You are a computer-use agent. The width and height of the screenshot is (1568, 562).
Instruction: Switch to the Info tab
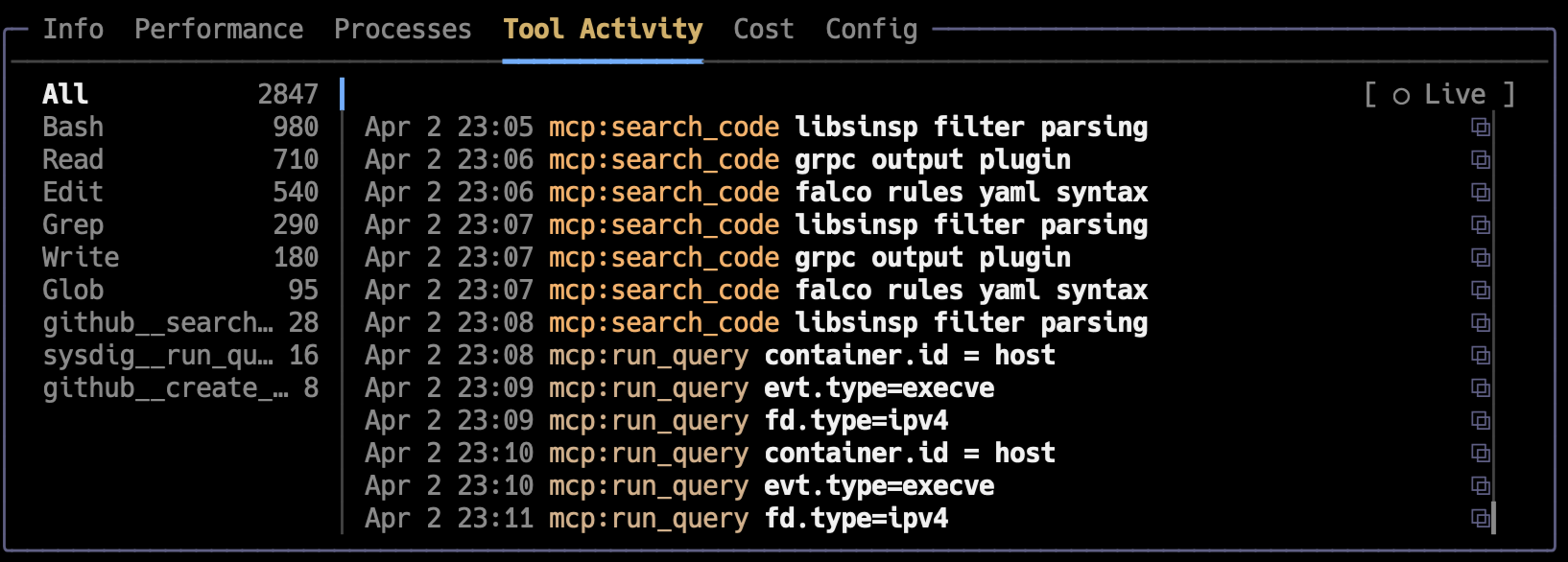73,30
